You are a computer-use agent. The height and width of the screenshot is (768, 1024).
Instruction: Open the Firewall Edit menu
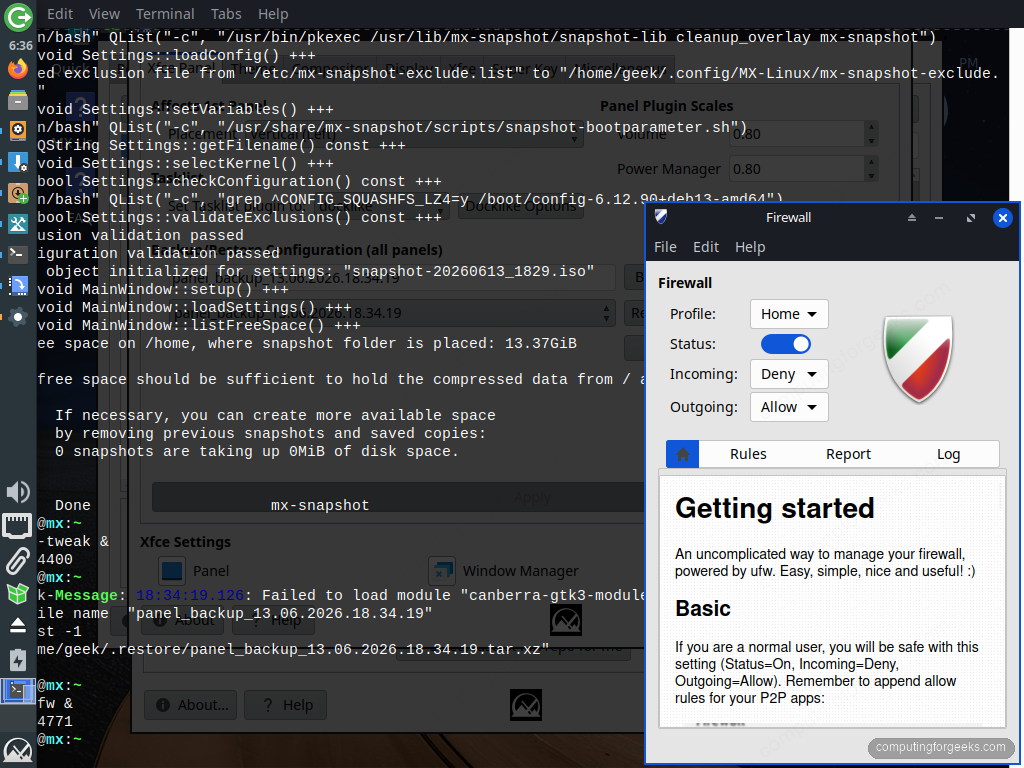click(705, 247)
